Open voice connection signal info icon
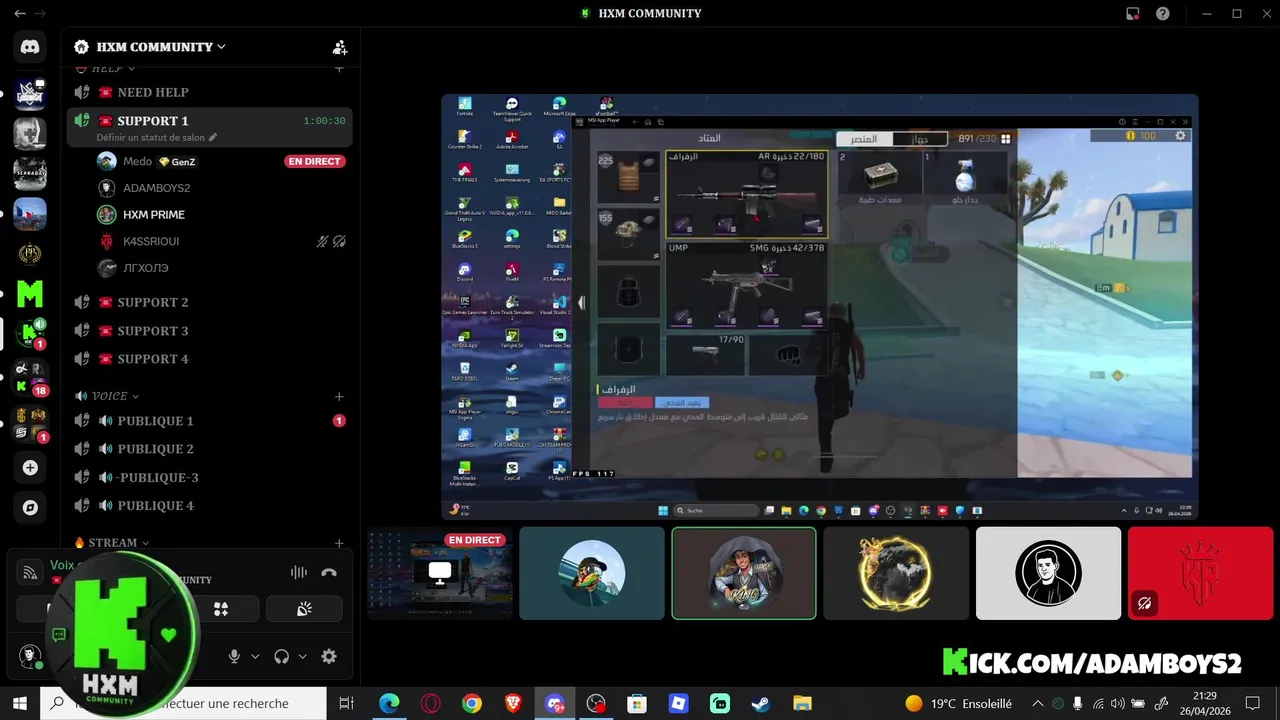Viewport: 1280px width, 720px height. (31, 572)
